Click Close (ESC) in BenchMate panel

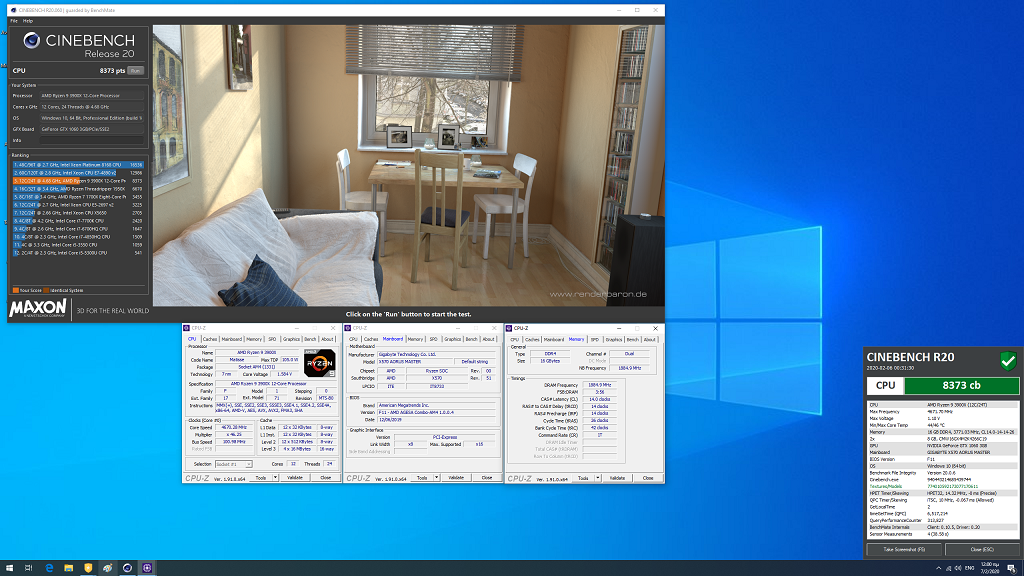pos(982,550)
